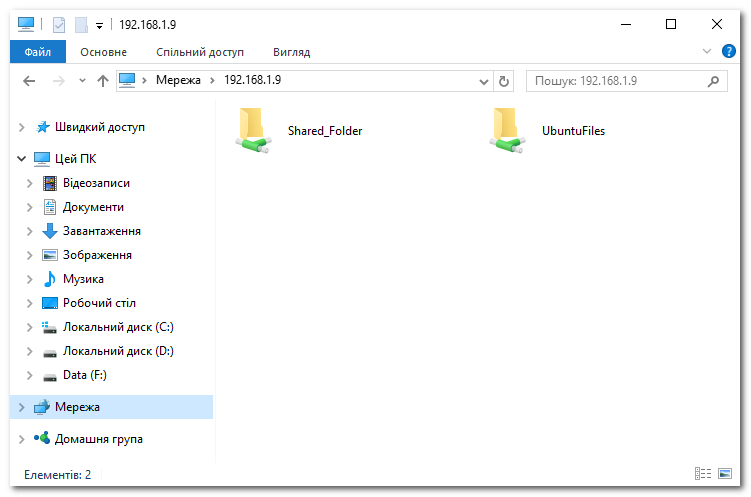Select Швидкий доступ star item
751x497 pixels.
pyautogui.click(x=100, y=127)
